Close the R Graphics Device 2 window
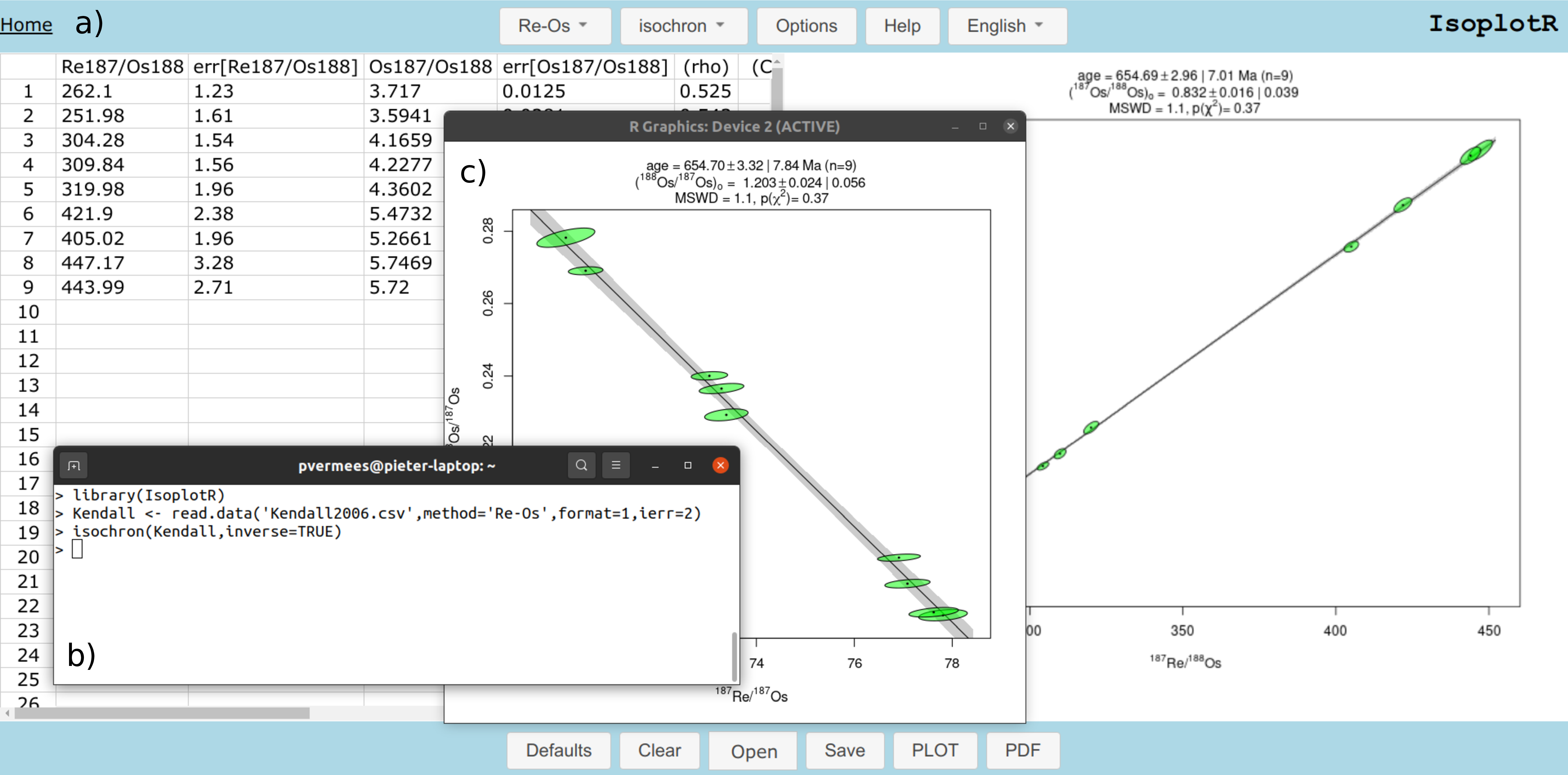1568x775 pixels. [1011, 126]
